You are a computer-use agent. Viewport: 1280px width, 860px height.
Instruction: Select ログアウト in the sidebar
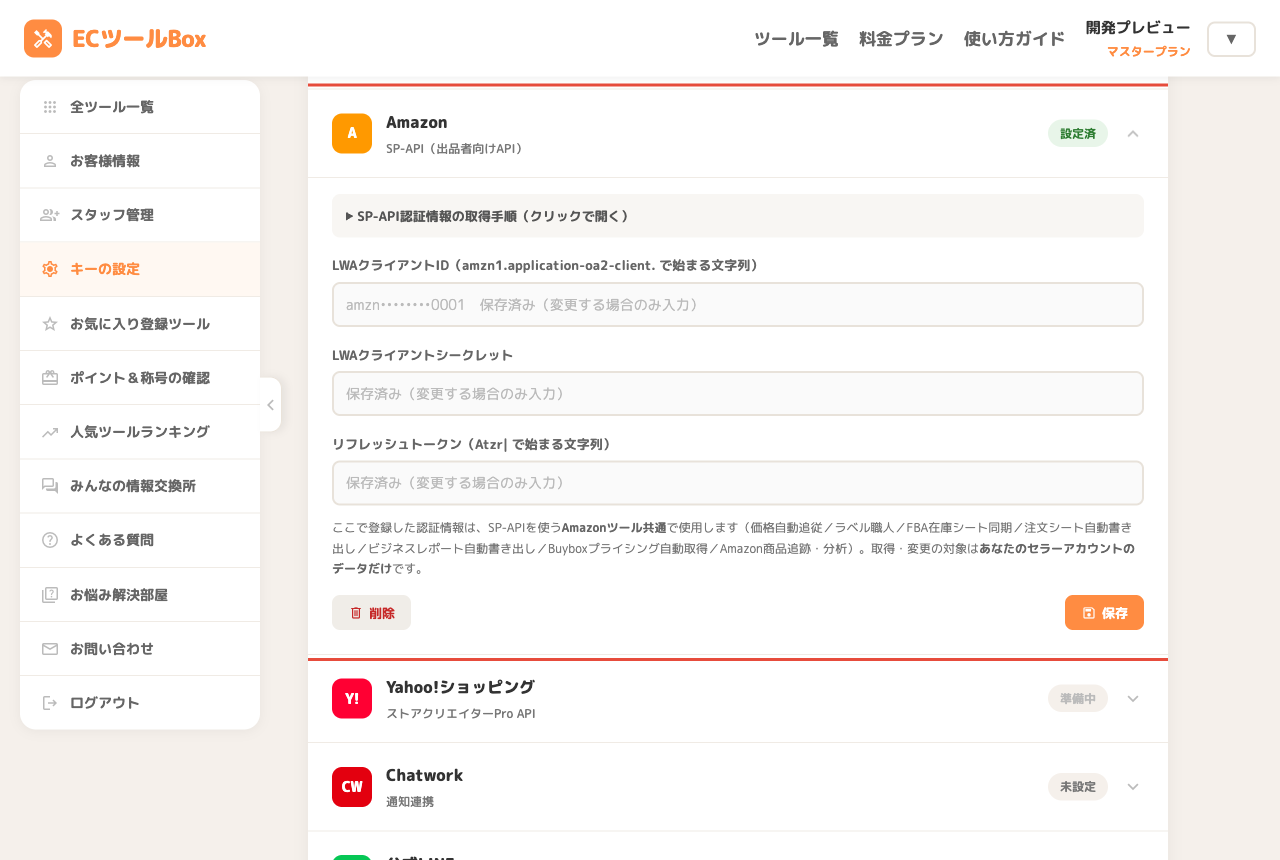coord(140,703)
